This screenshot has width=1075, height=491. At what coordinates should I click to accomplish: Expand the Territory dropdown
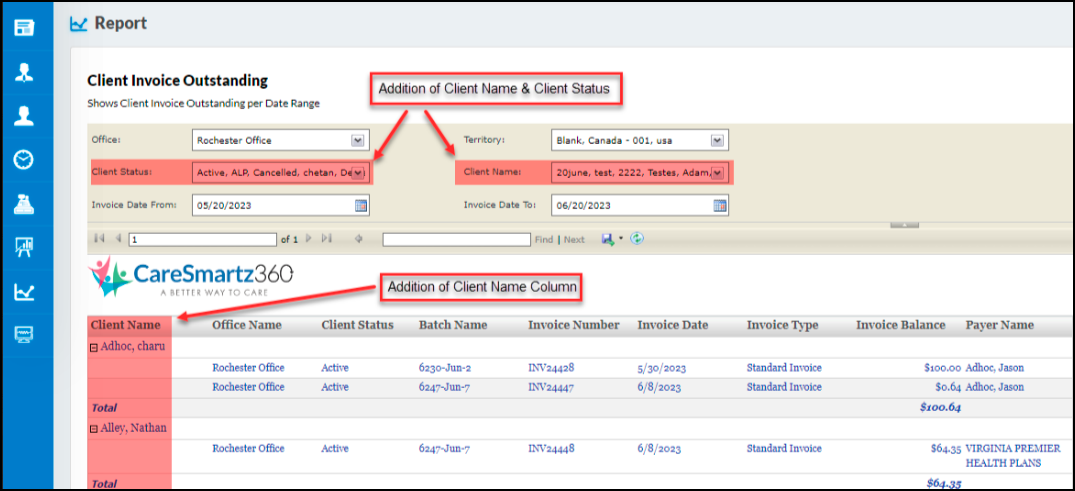click(717, 140)
